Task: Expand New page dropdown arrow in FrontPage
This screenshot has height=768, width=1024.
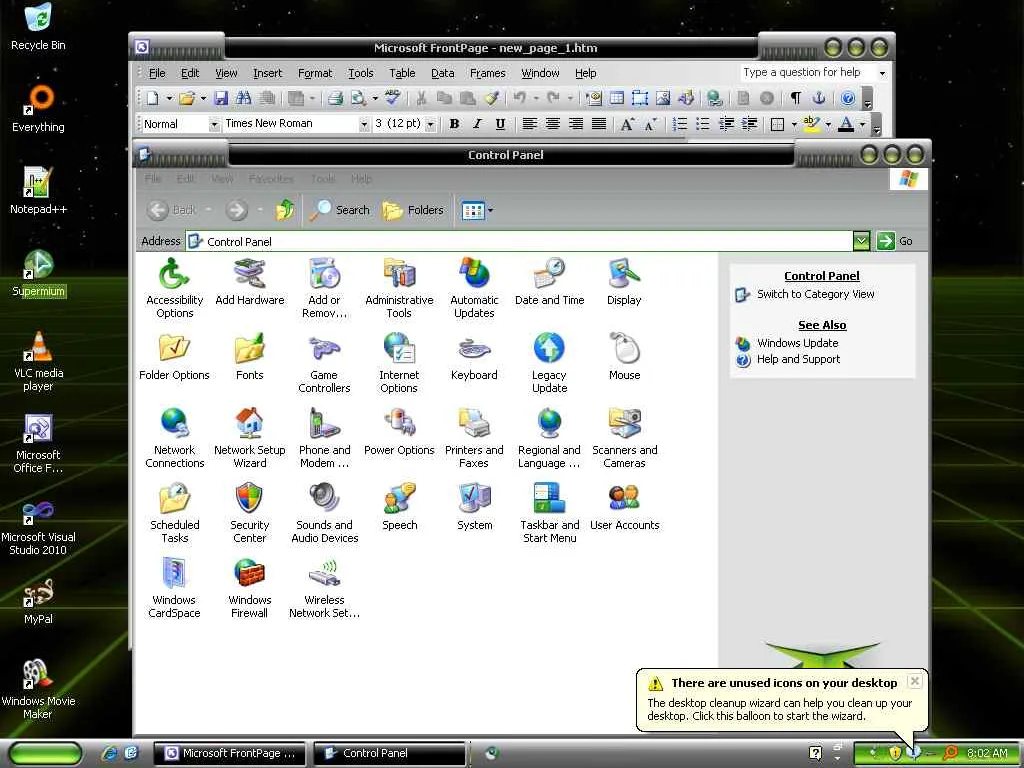Action: (169, 99)
